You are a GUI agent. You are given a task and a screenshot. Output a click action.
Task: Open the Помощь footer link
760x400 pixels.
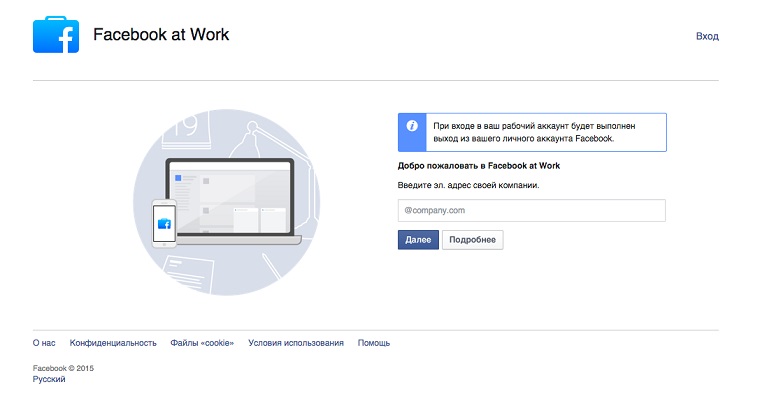pos(374,343)
